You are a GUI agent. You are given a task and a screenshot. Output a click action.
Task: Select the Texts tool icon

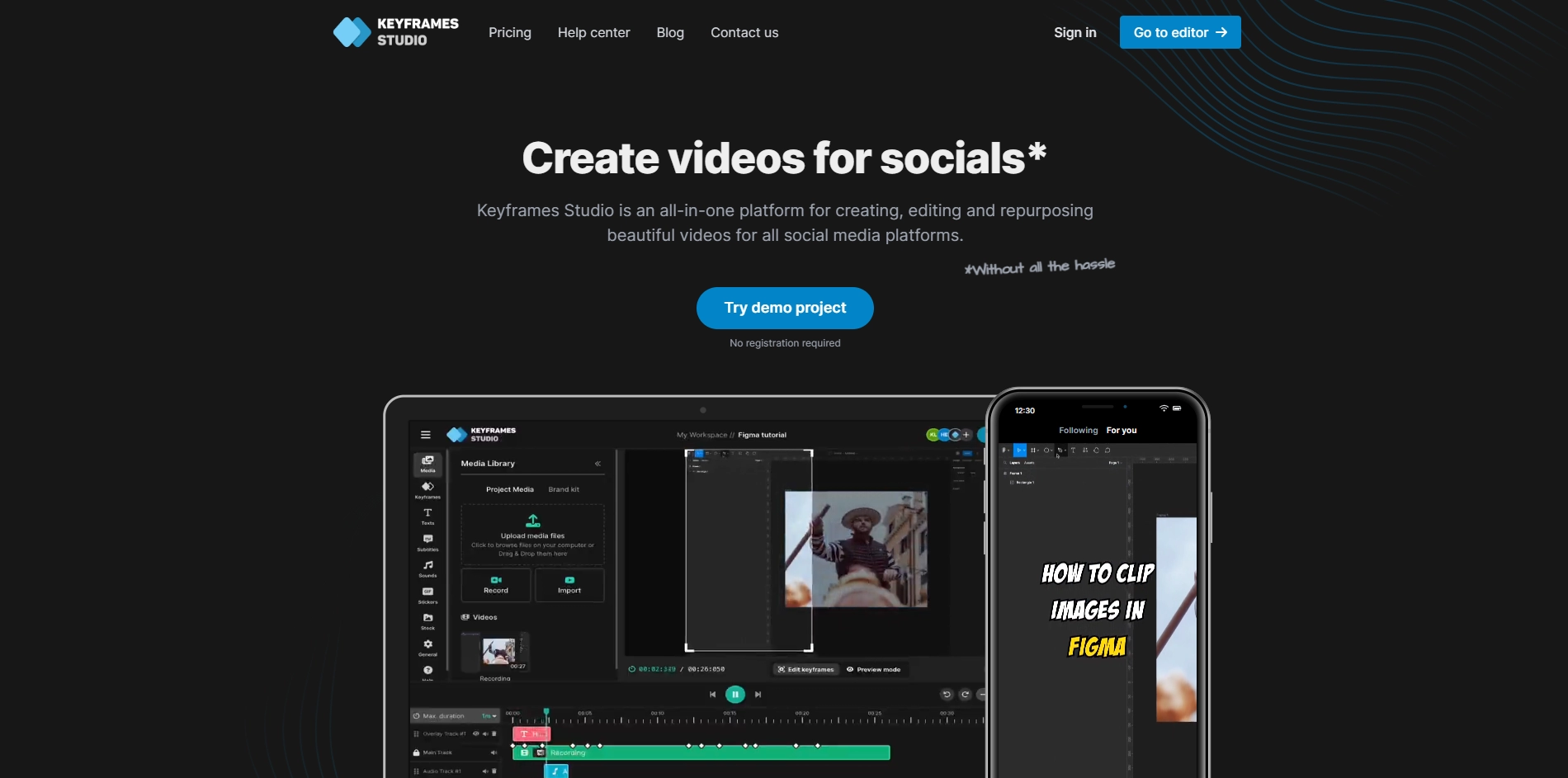pyautogui.click(x=427, y=516)
